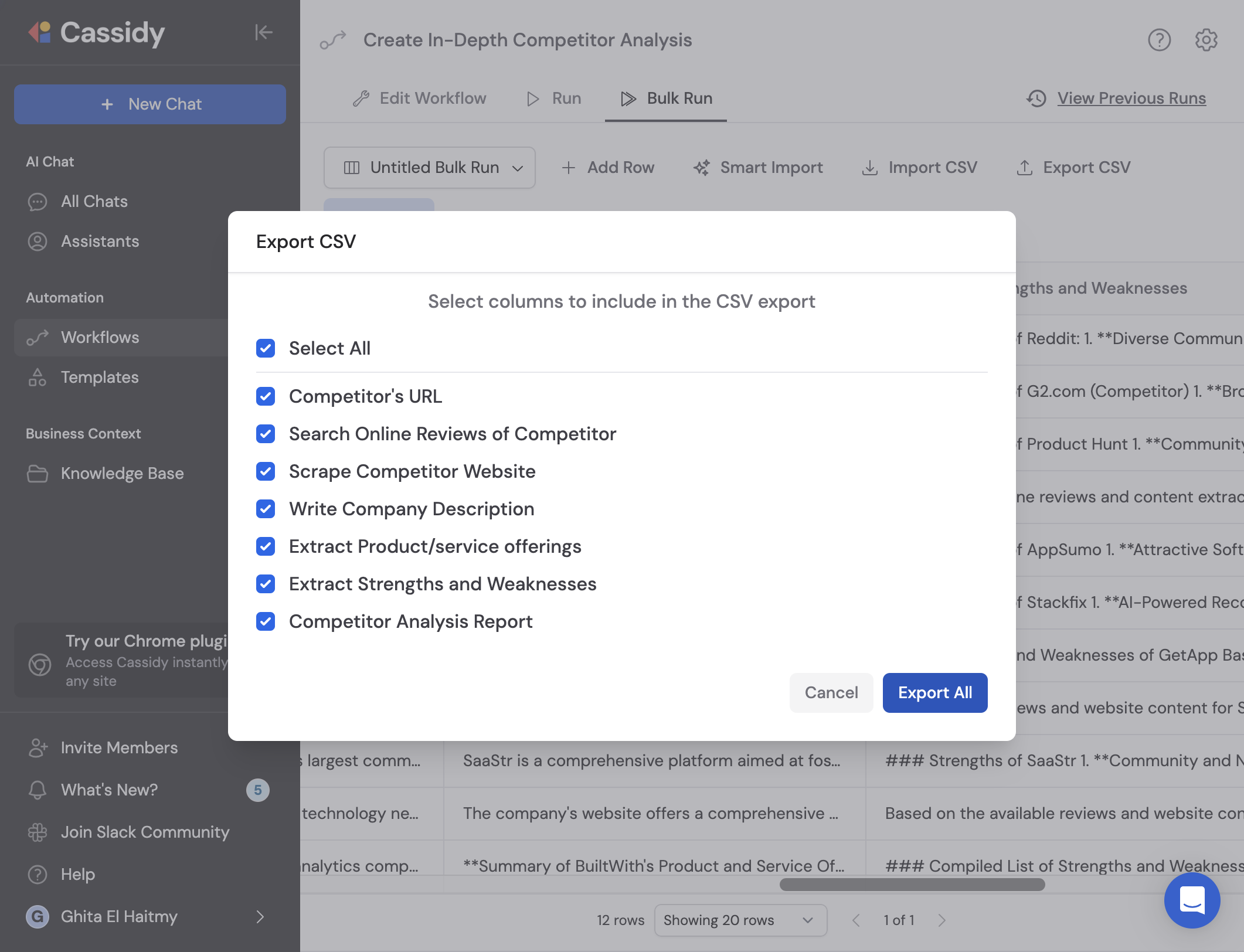The height and width of the screenshot is (952, 1244).
Task: Uncheck the Competitor's URL column checkbox
Action: 266,396
